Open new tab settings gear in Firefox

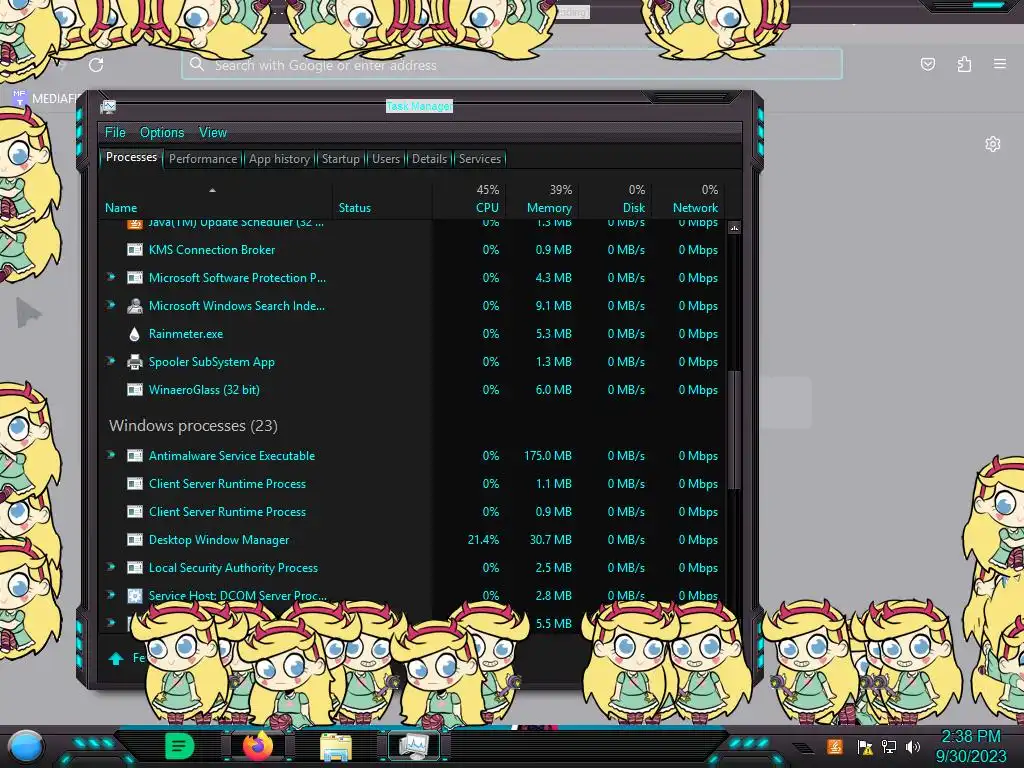pos(993,144)
